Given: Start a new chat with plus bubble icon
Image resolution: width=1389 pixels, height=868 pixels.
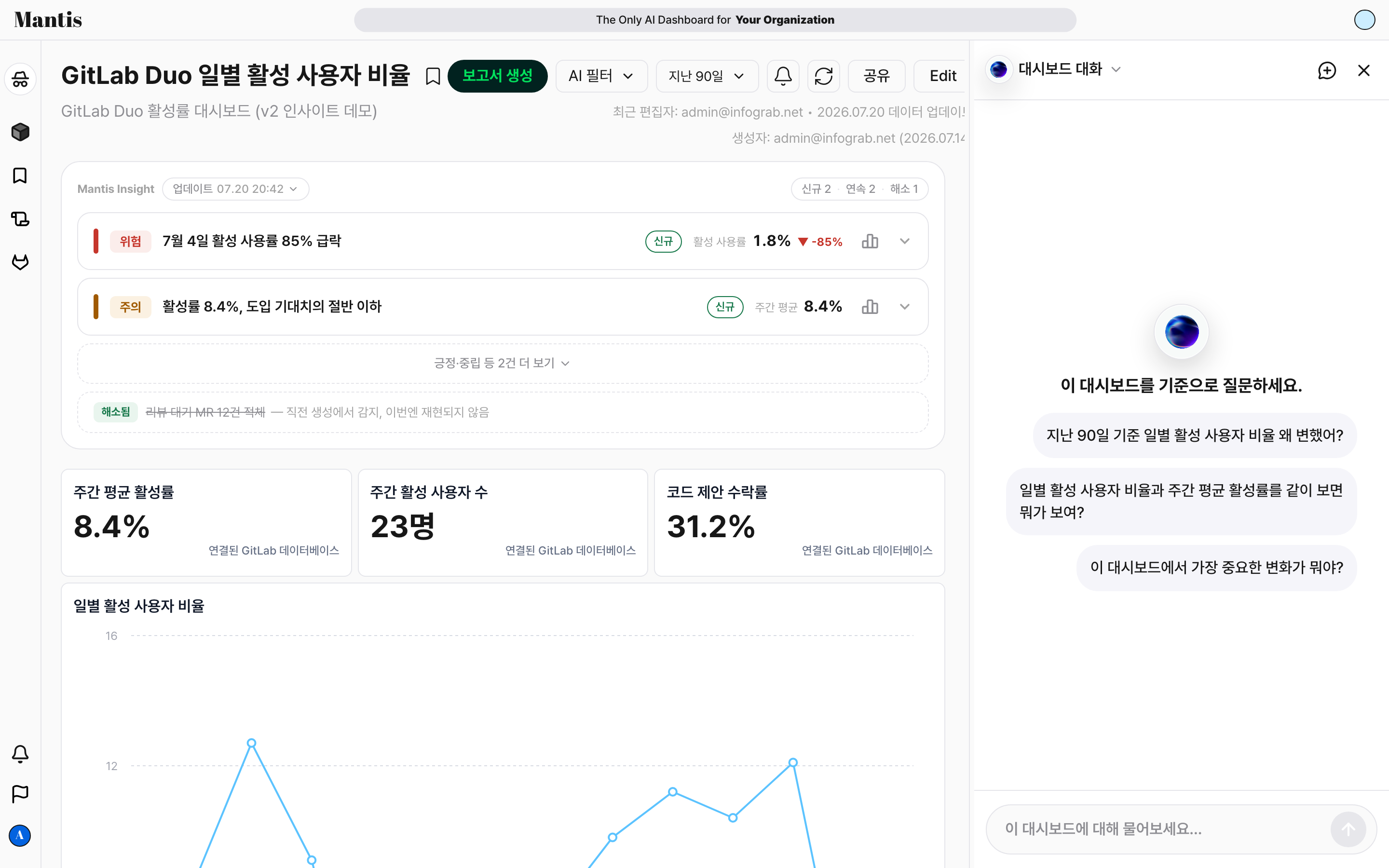Looking at the screenshot, I should tap(1326, 70).
